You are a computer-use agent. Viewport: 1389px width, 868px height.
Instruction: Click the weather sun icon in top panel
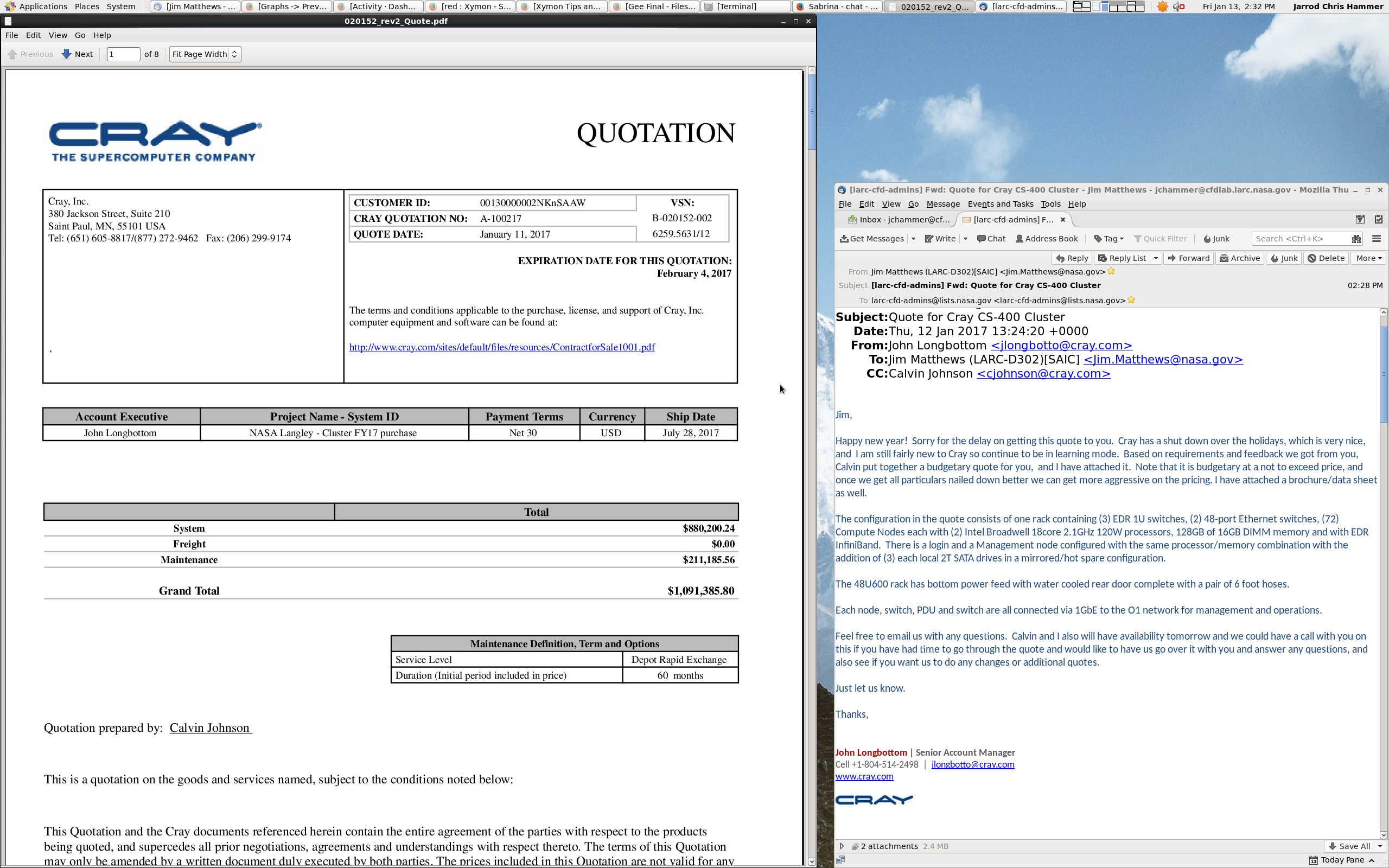pyautogui.click(x=1162, y=7)
